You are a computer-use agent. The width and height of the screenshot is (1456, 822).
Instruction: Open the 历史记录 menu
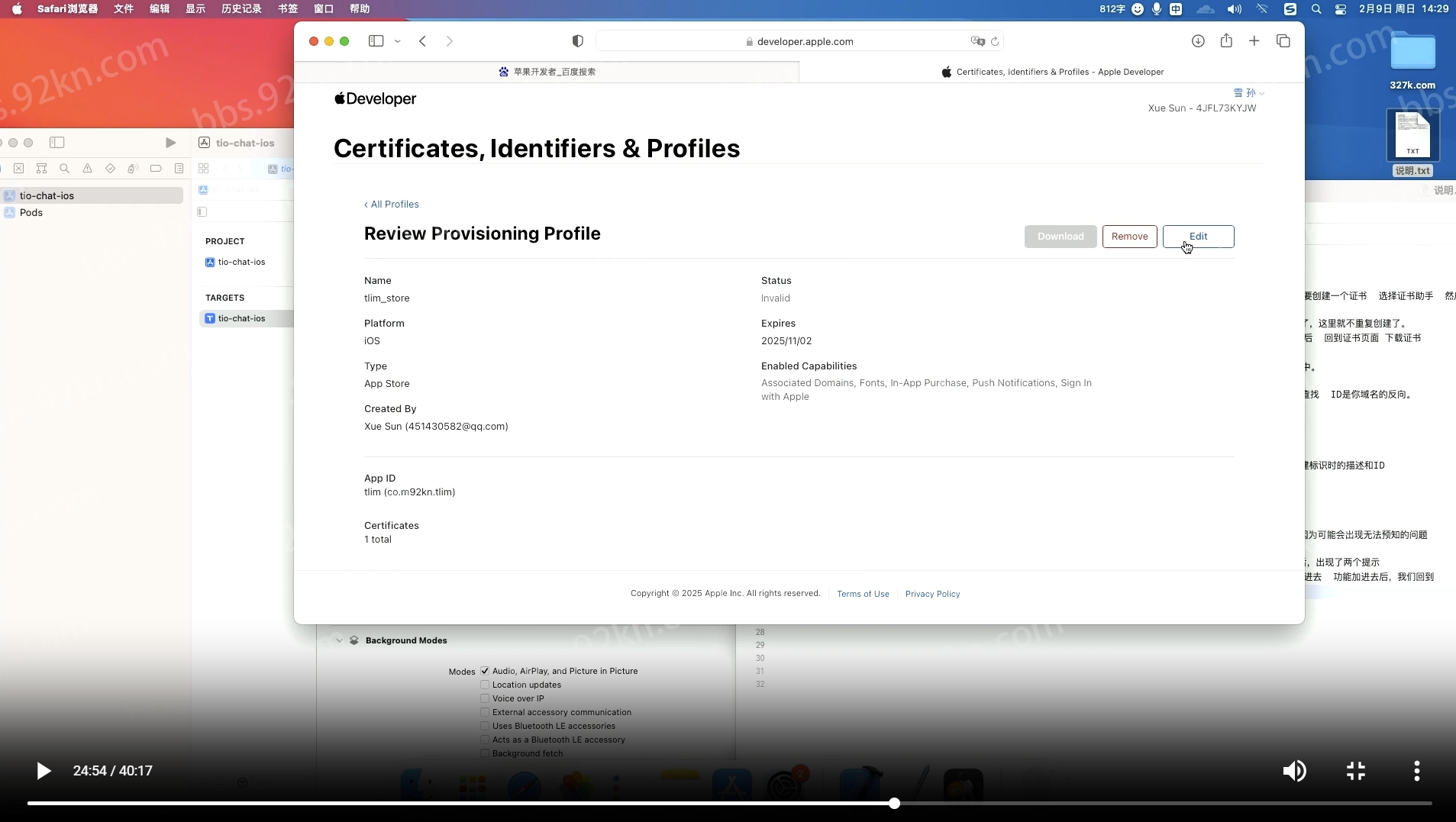241,9
